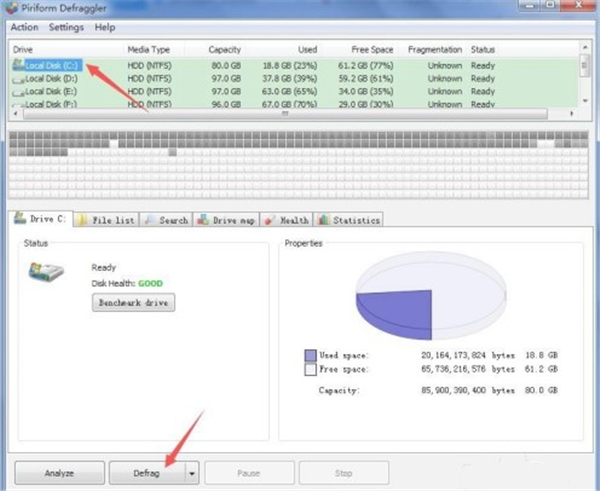Click the drive status icon in the Status panel

(45, 274)
